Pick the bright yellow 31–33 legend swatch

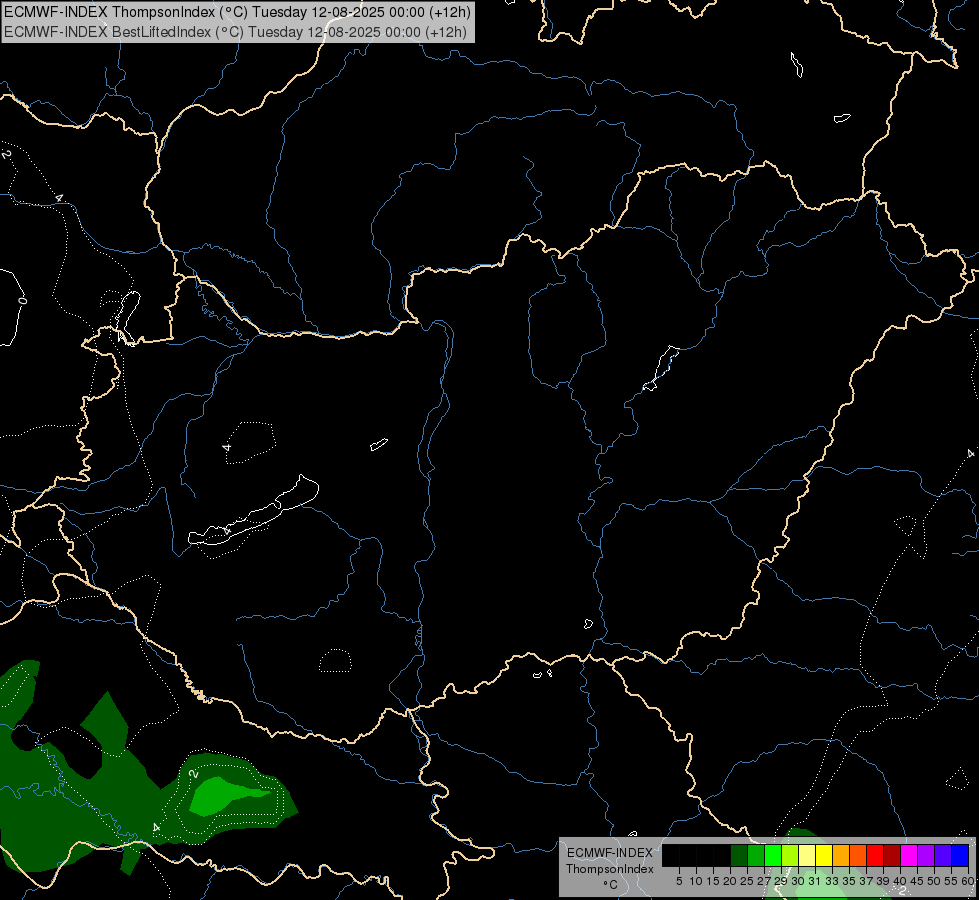(824, 855)
